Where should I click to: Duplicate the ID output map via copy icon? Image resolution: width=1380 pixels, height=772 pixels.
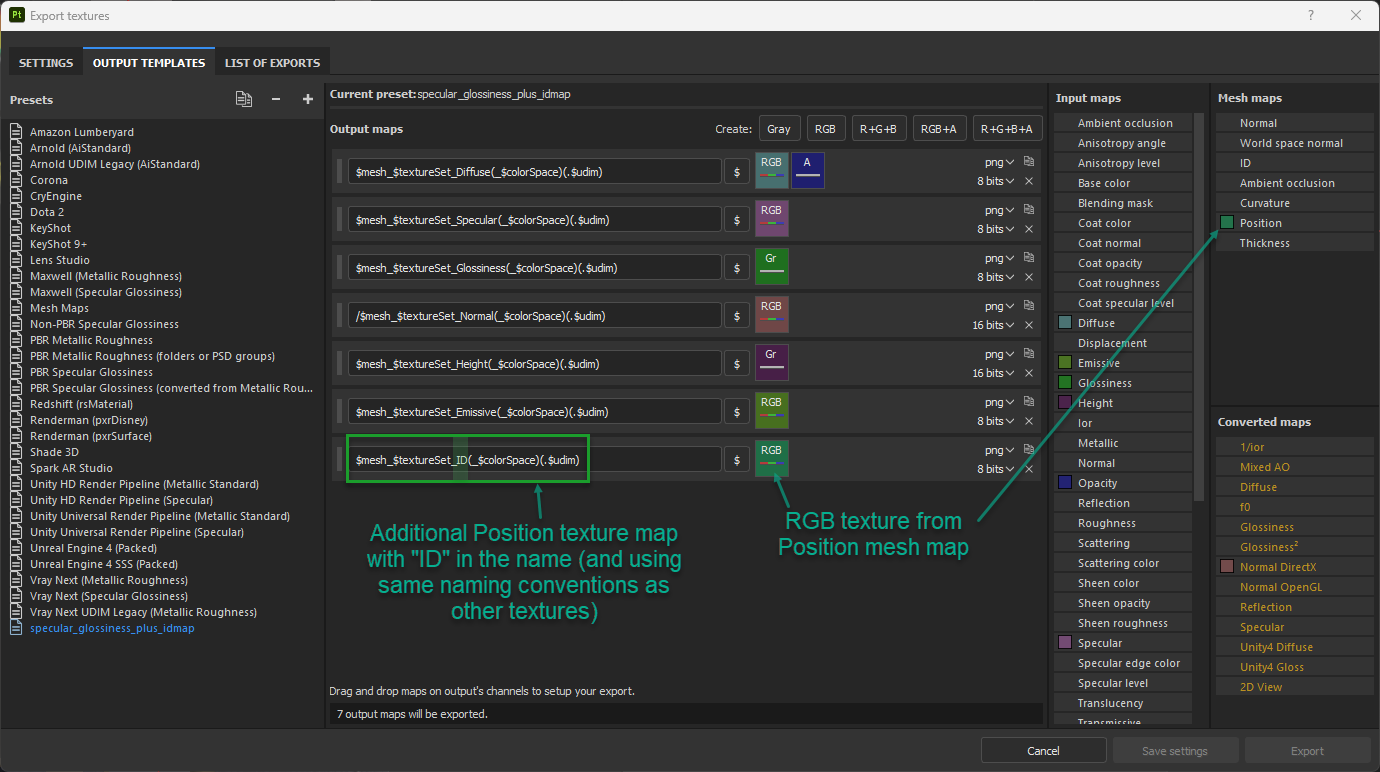coord(1029,449)
